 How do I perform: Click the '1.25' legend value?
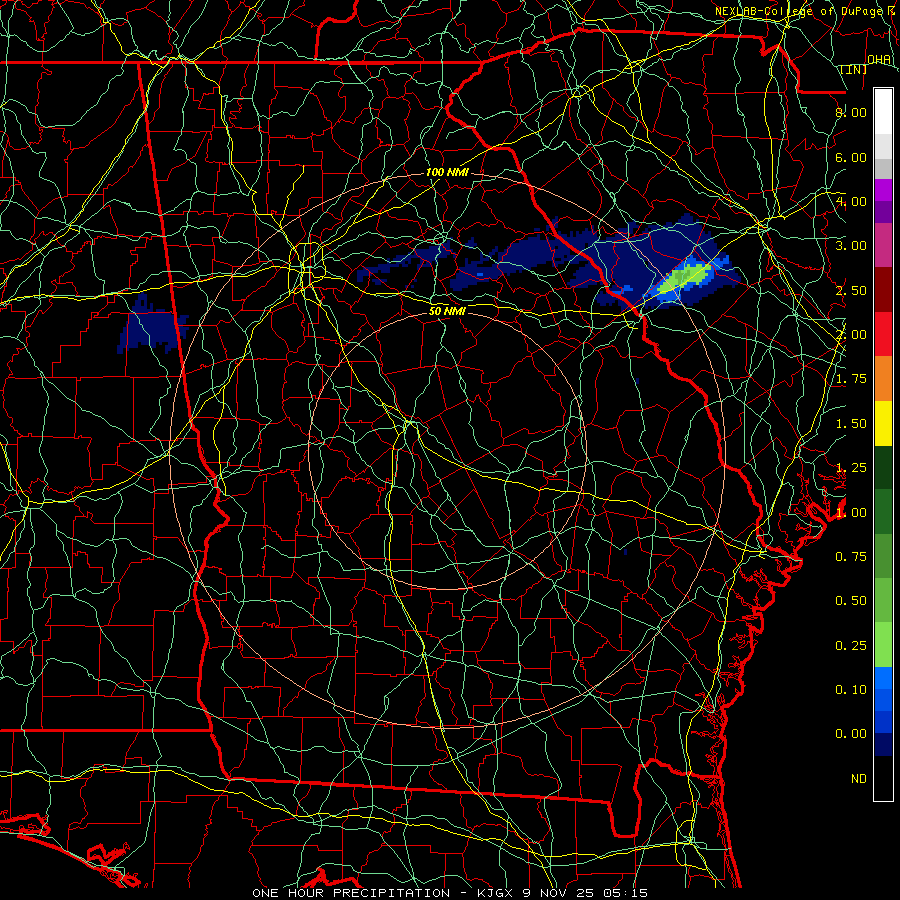(x=851, y=468)
